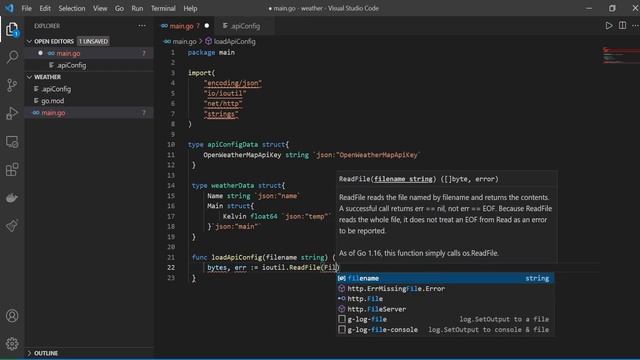The height and width of the screenshot is (360, 640).
Task: Place cursor on line 1 package main
Action: [x=211, y=52]
